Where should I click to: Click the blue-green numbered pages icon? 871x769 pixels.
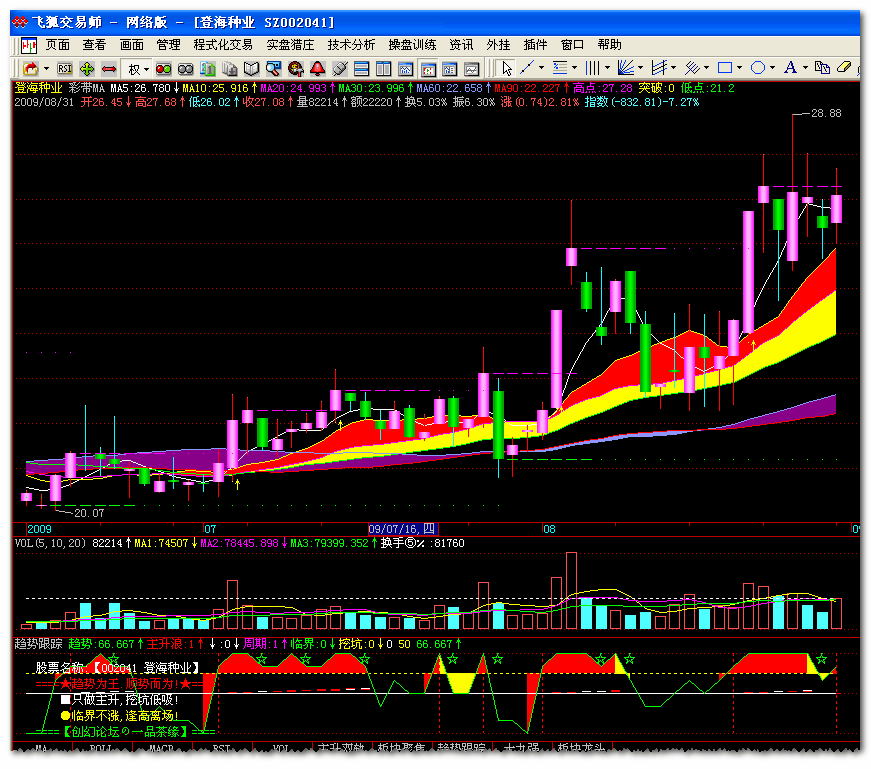[208, 69]
